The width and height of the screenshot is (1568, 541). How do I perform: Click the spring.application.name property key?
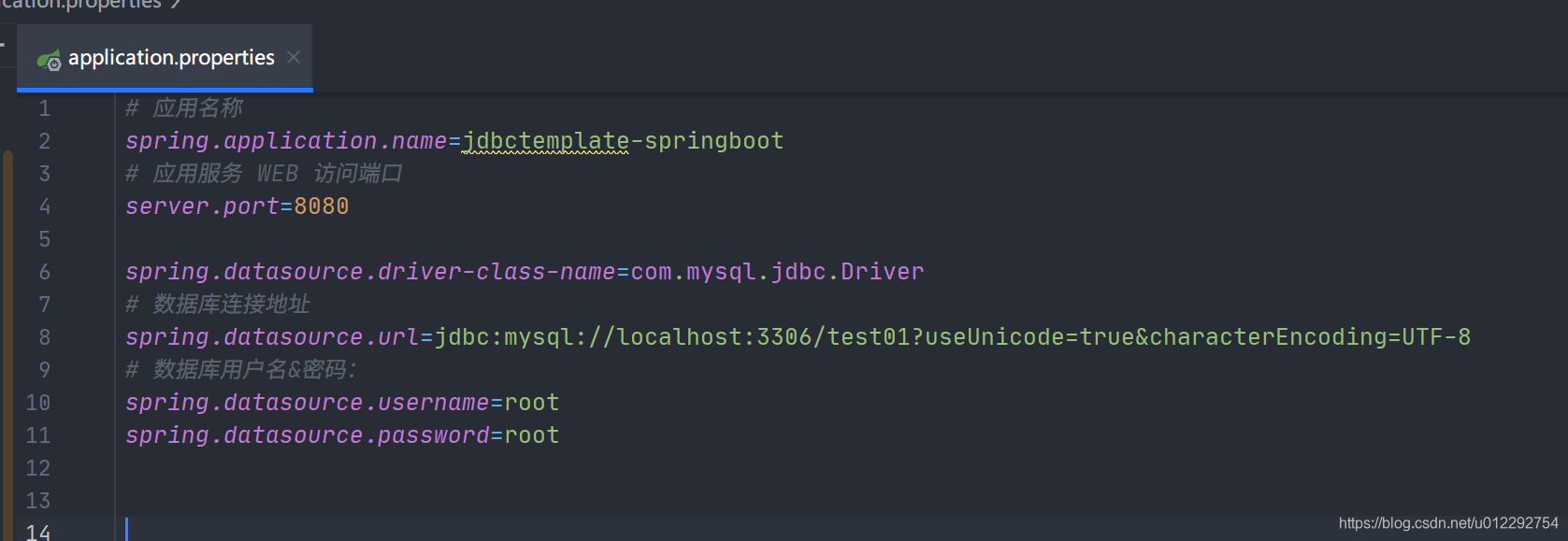tap(286, 141)
